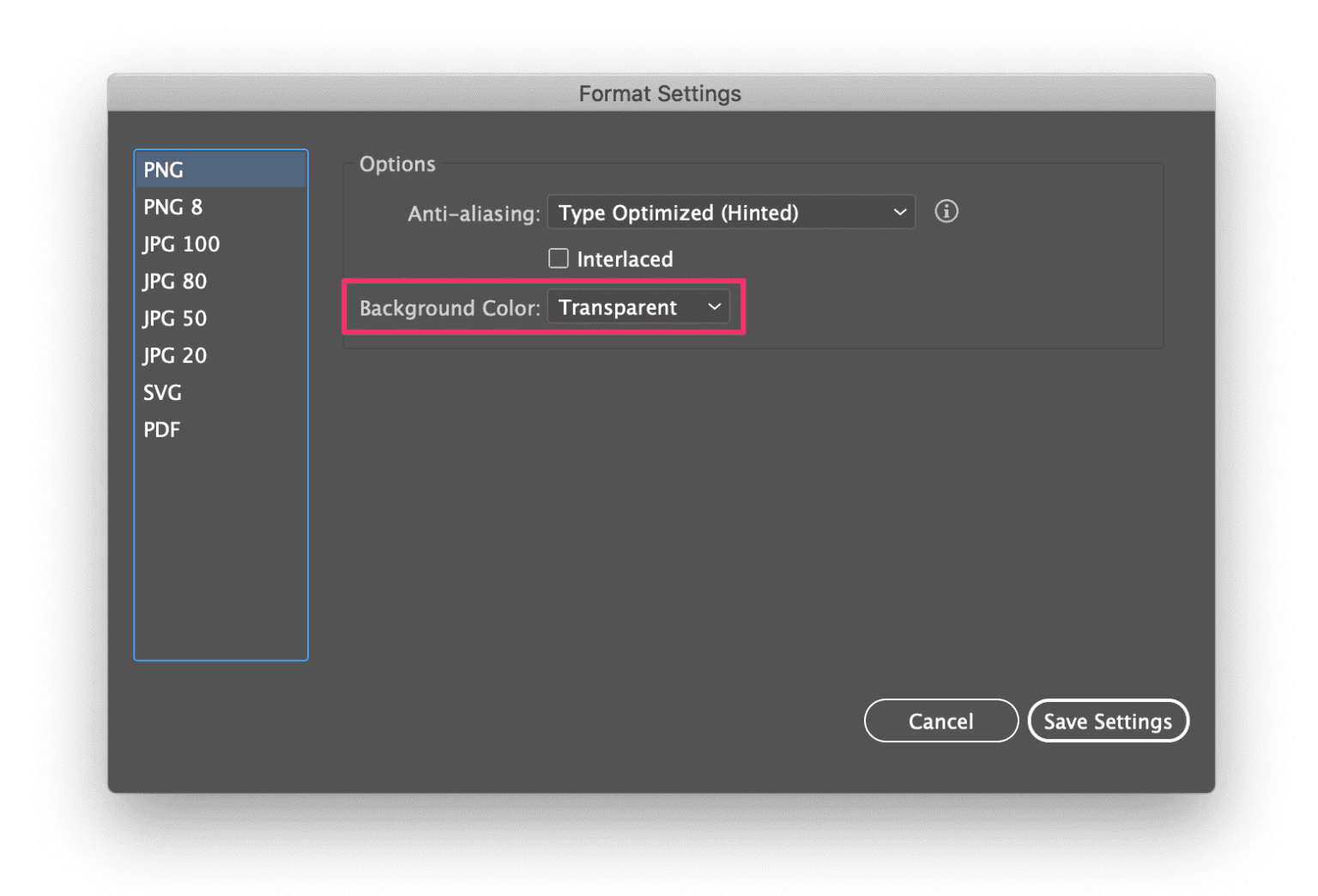Select PDF in the format list
This screenshot has height=896, width=1318.
point(221,429)
